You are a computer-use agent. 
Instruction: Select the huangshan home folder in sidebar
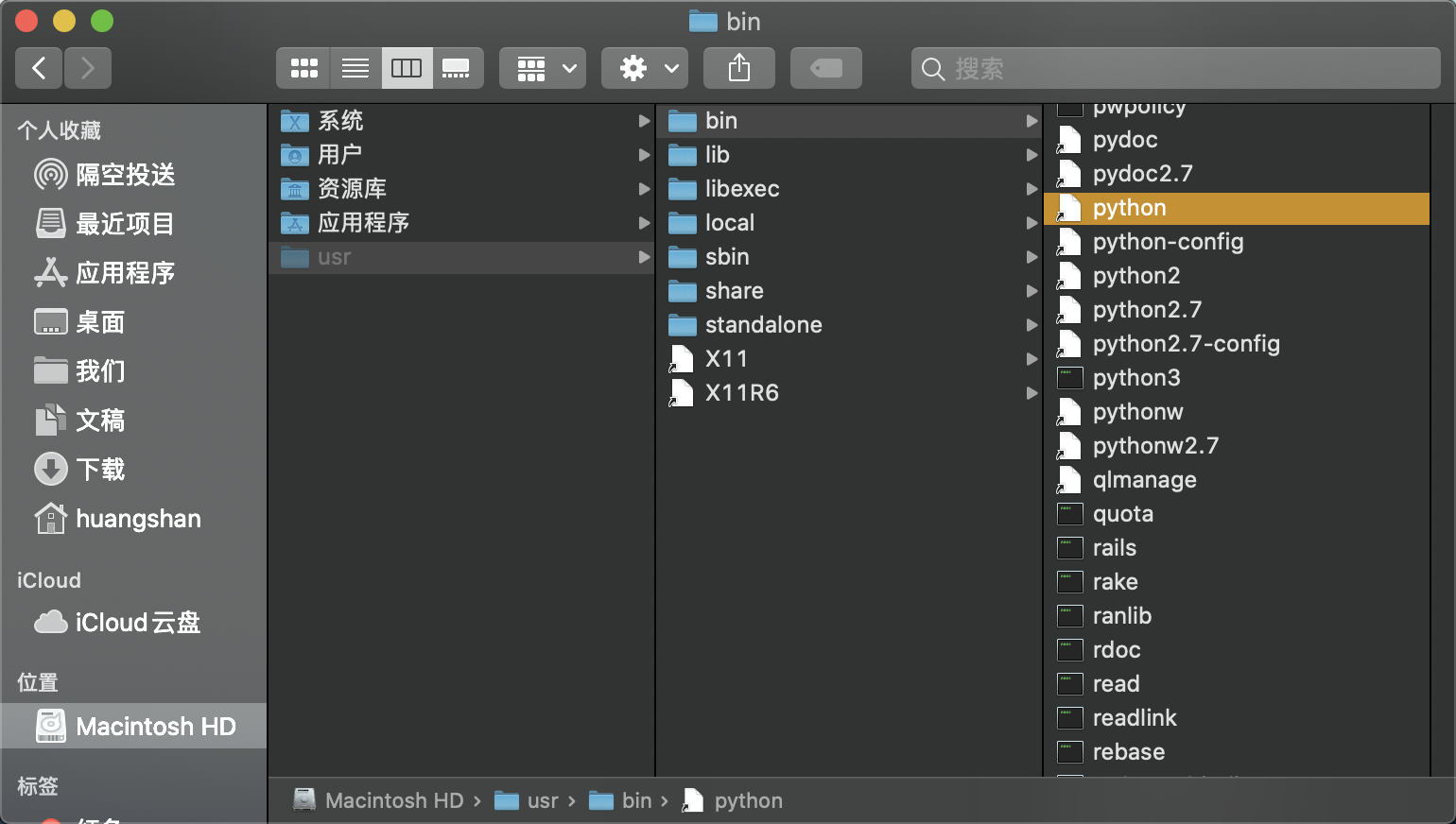tap(137, 518)
